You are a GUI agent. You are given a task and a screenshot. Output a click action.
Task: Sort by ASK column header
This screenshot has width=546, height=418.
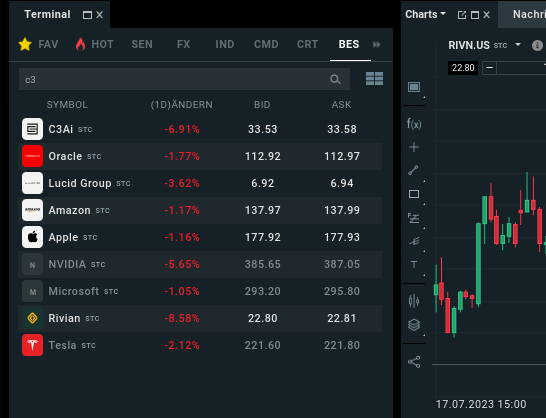342,104
